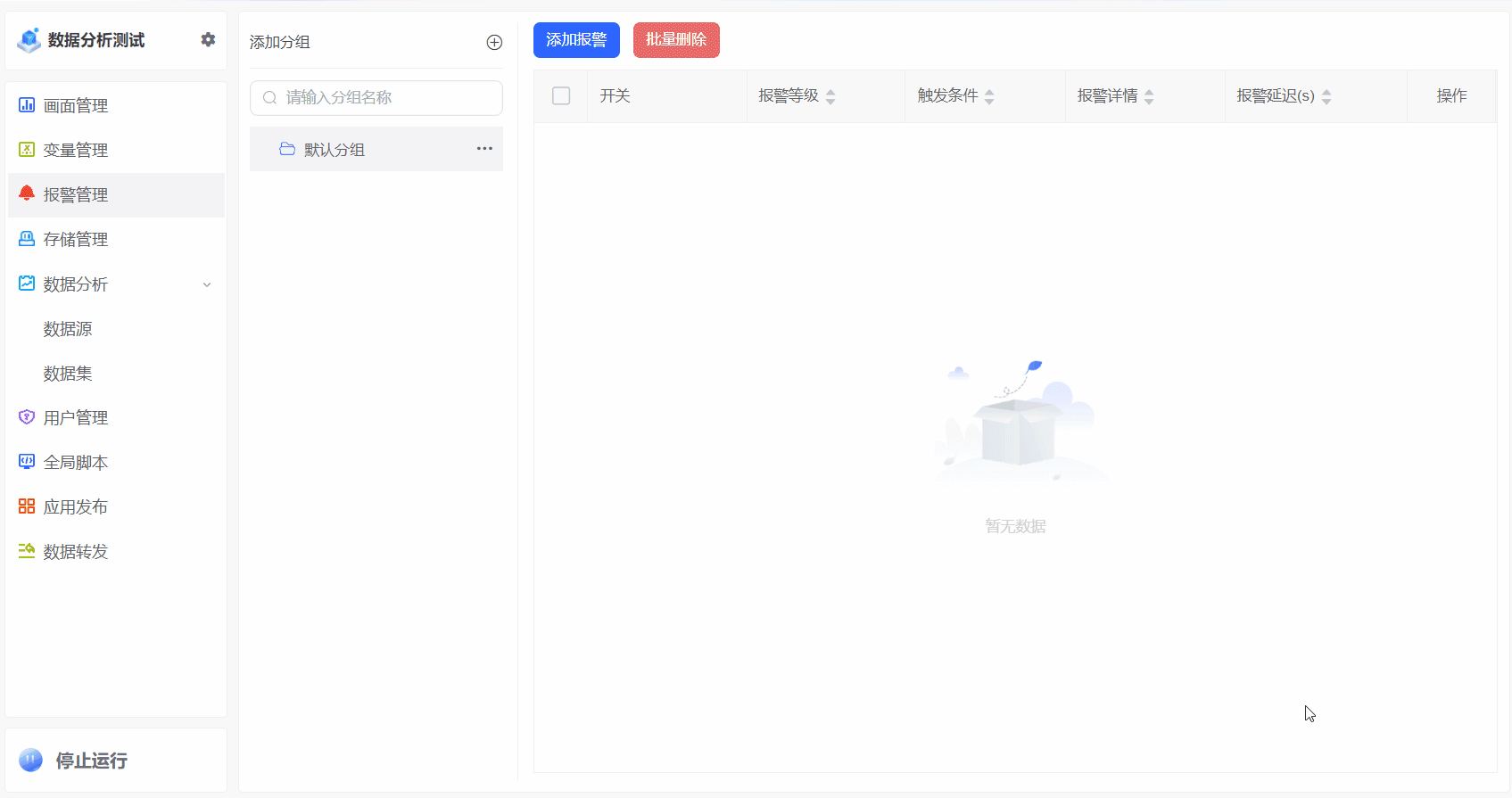
Task: Click the 应用发布 grid icon
Action: [x=27, y=506]
